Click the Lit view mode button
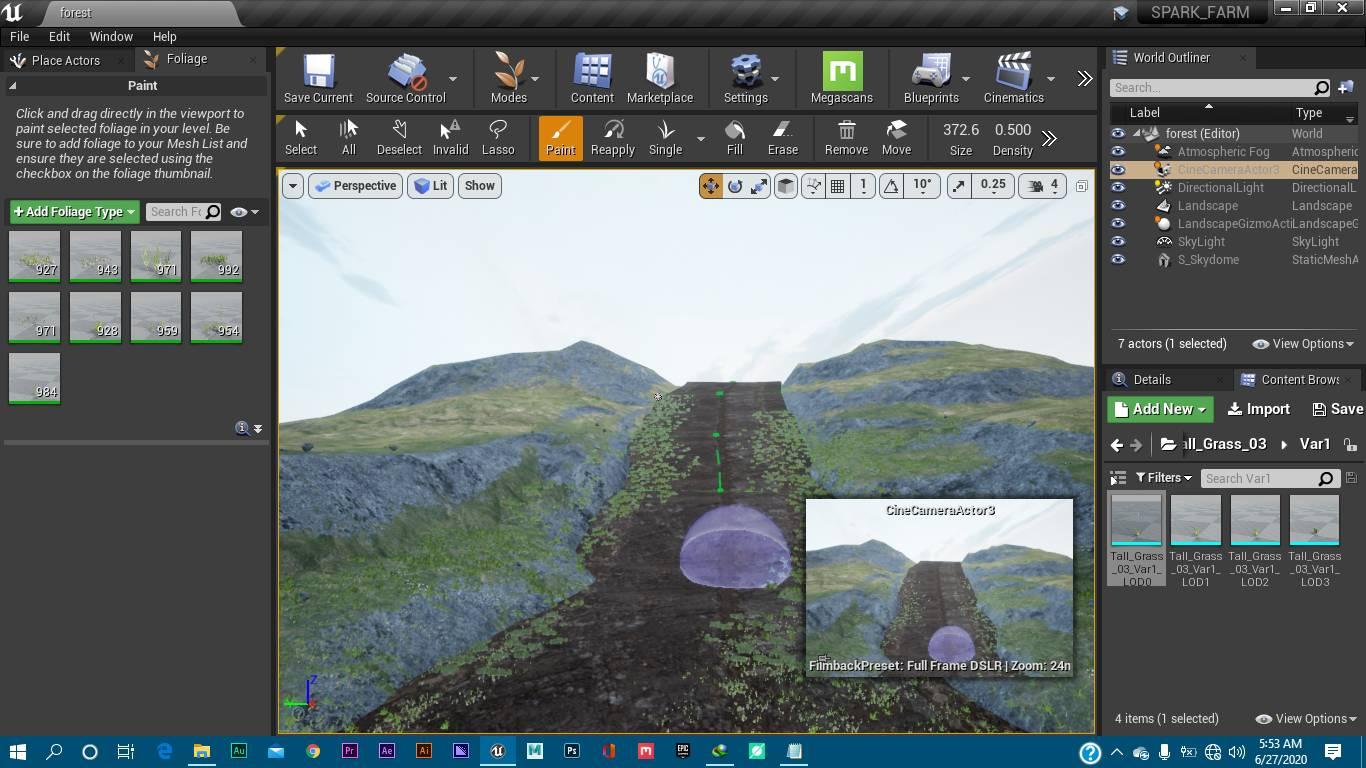The image size is (1366, 768). [430, 186]
